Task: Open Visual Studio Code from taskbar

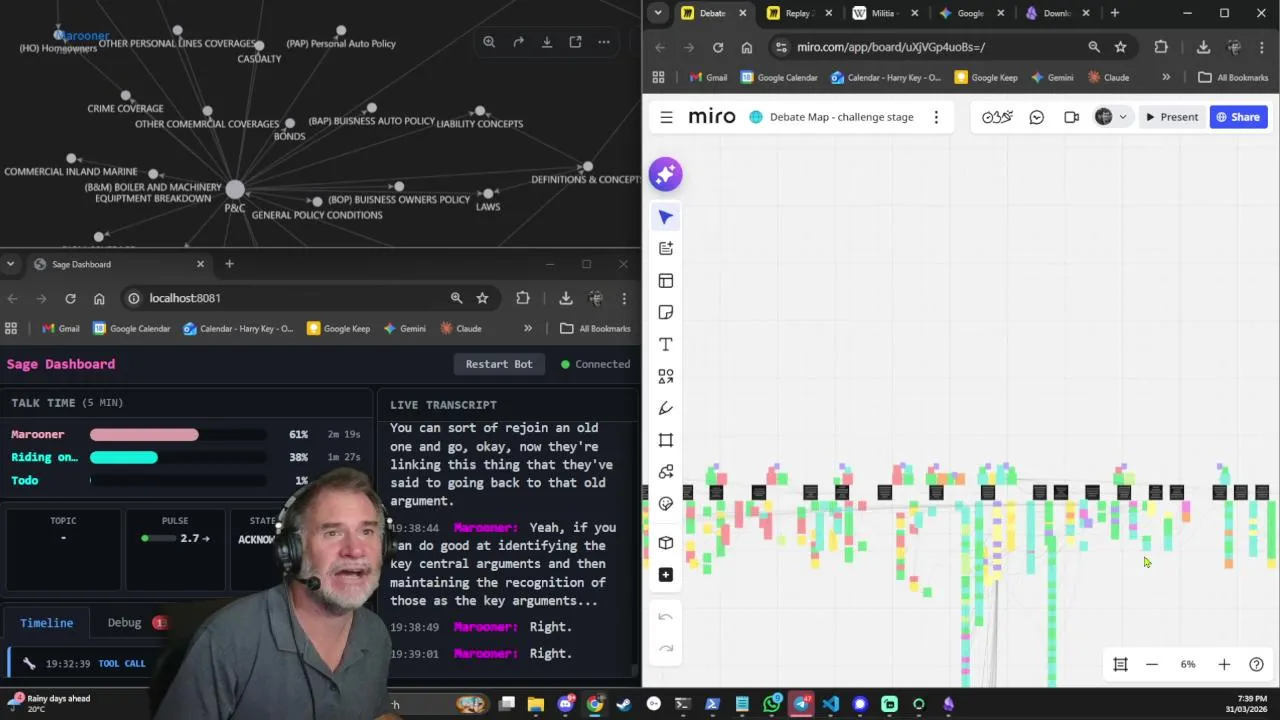Action: [x=830, y=704]
